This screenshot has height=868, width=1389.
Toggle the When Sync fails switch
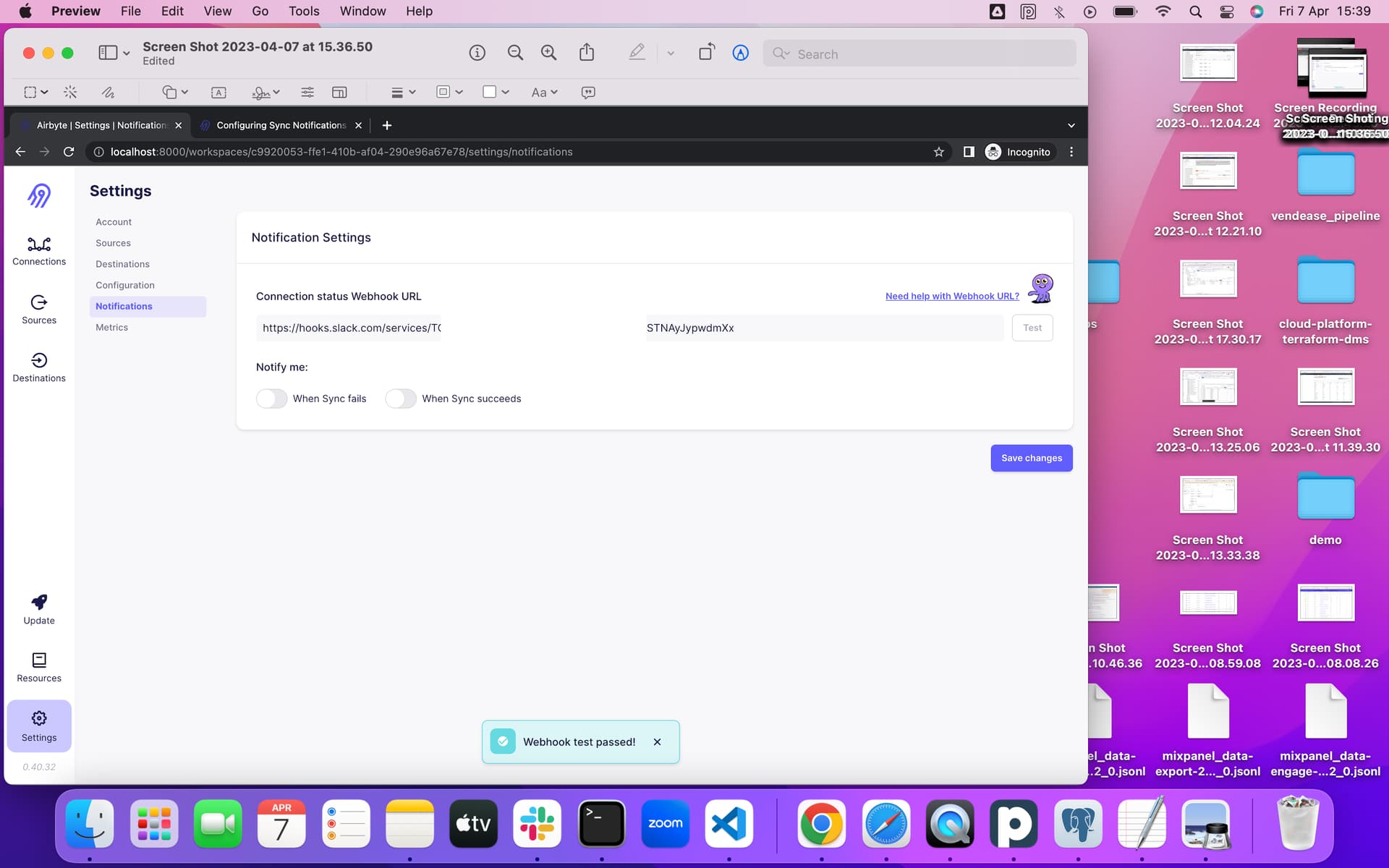[272, 399]
